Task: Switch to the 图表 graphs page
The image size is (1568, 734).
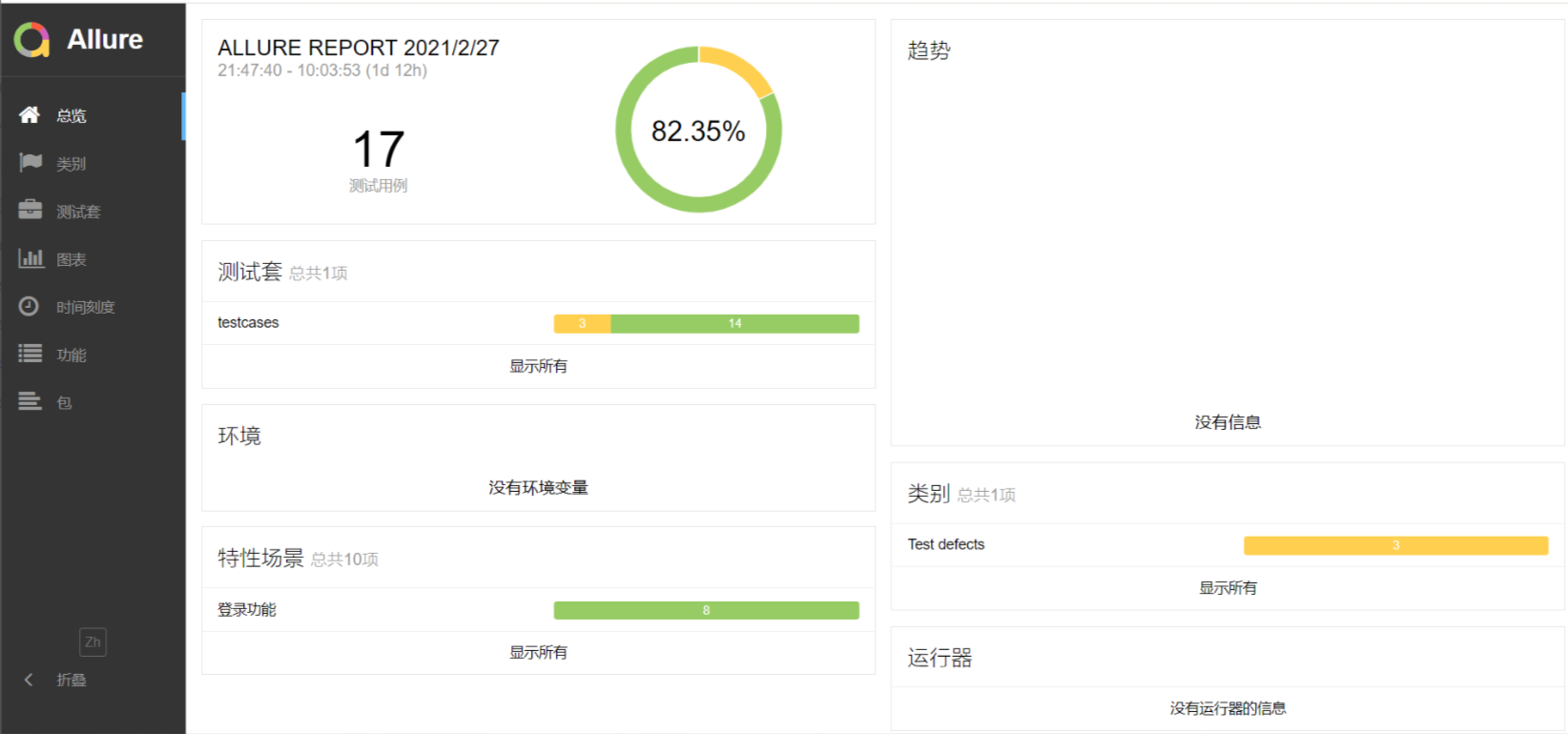Action: (93, 258)
